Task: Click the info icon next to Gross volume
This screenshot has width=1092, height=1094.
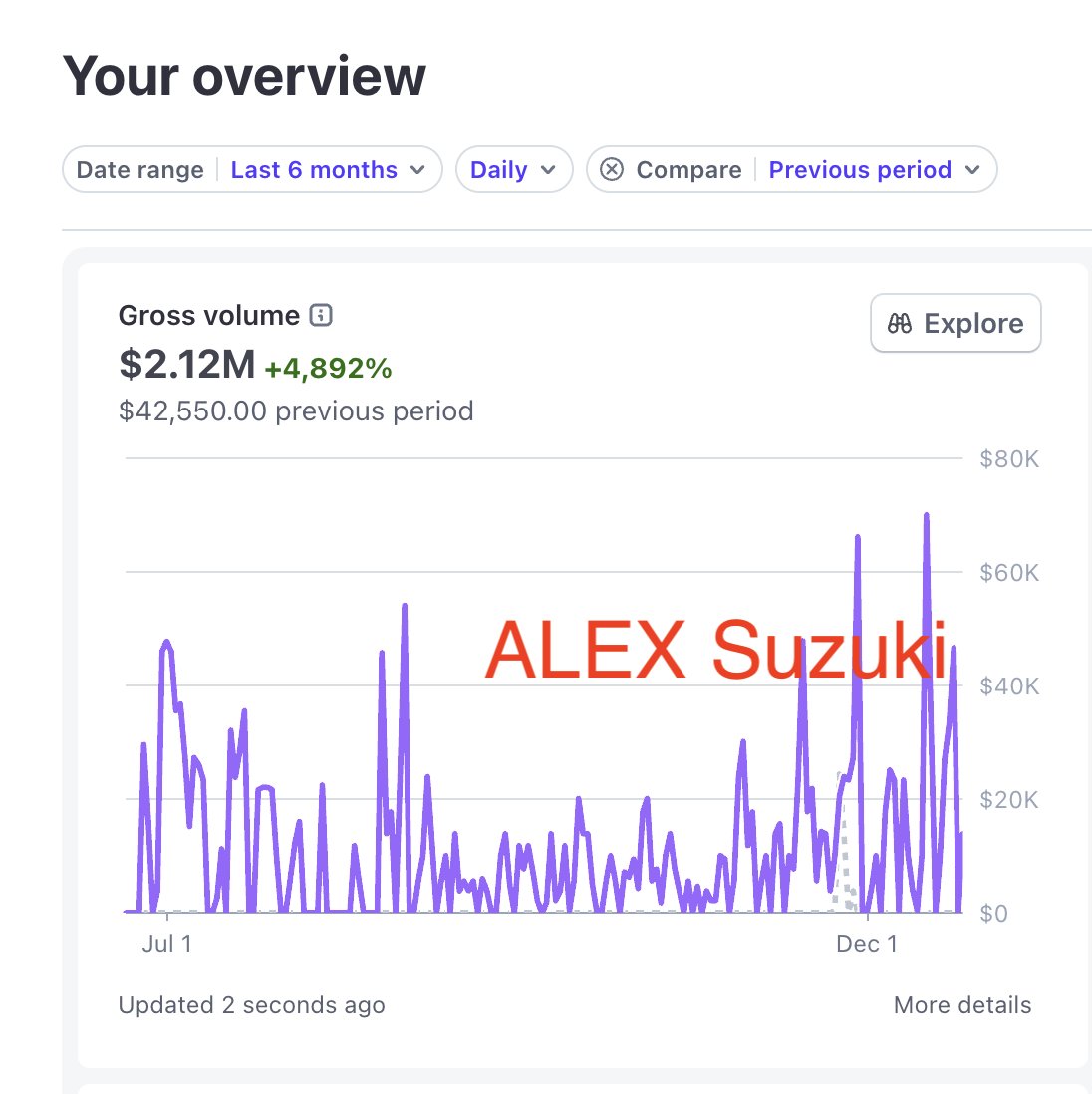Action: point(320,315)
